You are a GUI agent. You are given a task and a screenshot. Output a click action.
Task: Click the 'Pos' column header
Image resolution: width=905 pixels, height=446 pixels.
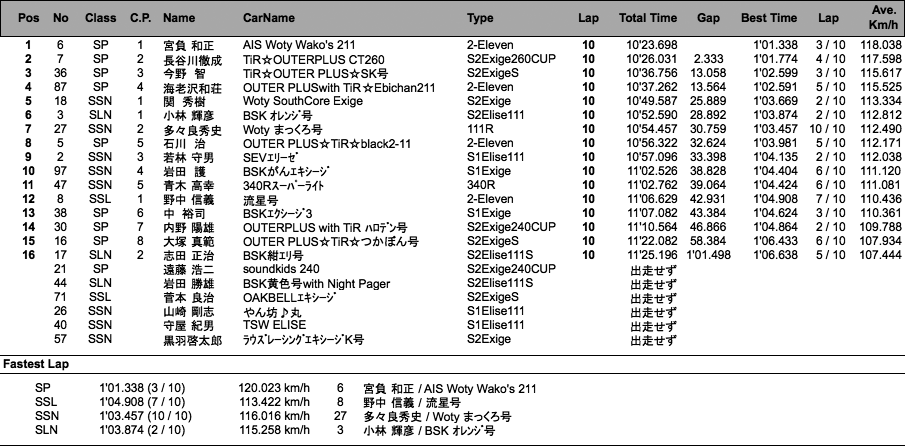pyautogui.click(x=29, y=18)
